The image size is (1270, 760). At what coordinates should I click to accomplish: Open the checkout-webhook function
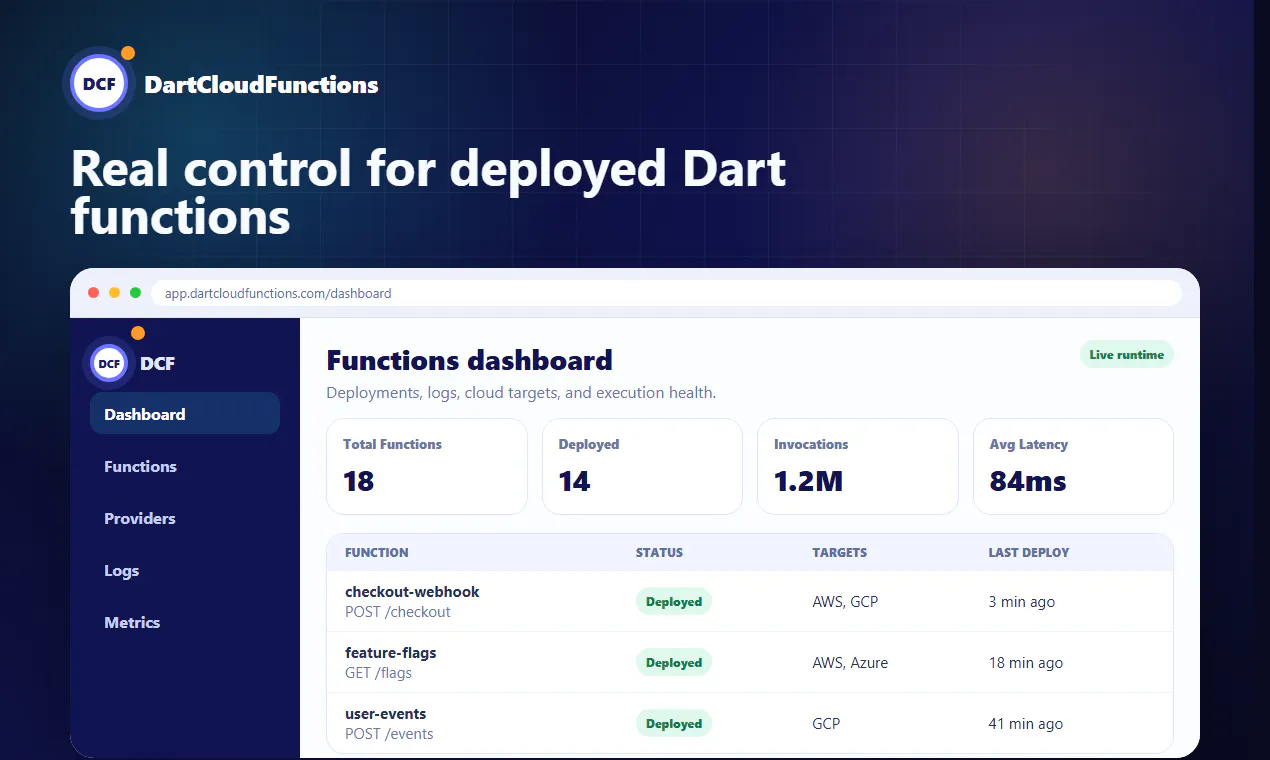point(412,591)
